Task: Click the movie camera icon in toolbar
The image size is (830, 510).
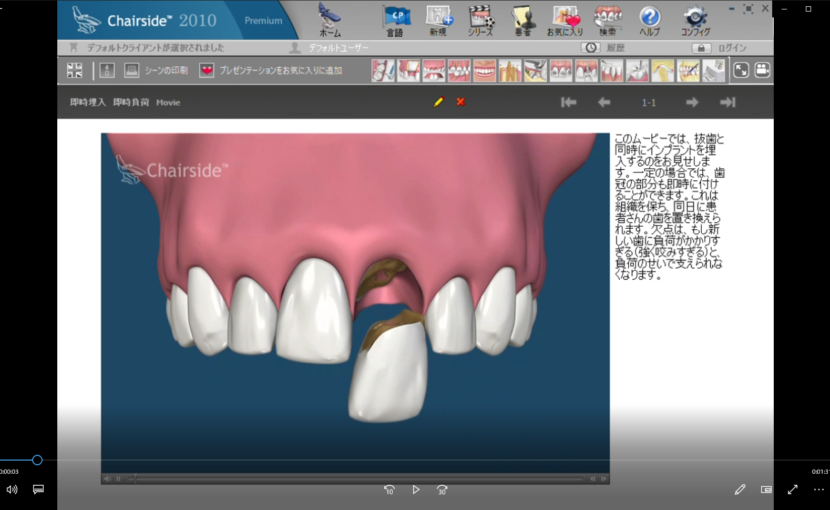Action: point(762,70)
